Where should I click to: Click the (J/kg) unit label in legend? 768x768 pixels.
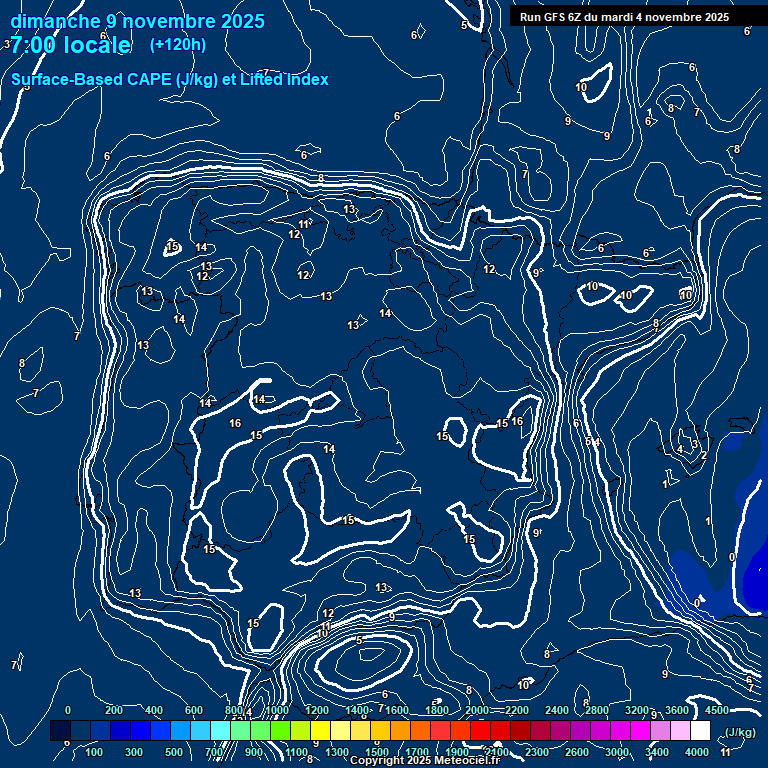click(x=740, y=732)
